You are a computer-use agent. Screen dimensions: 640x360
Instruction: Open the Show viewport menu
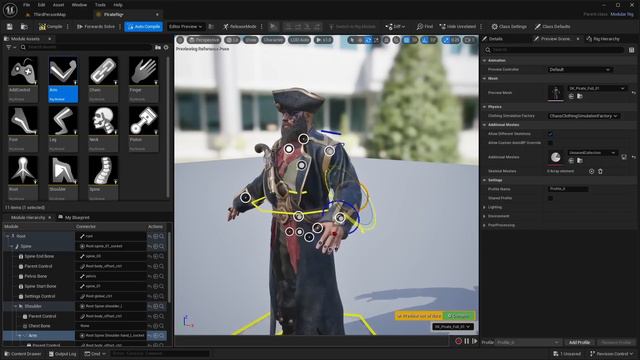pos(251,40)
